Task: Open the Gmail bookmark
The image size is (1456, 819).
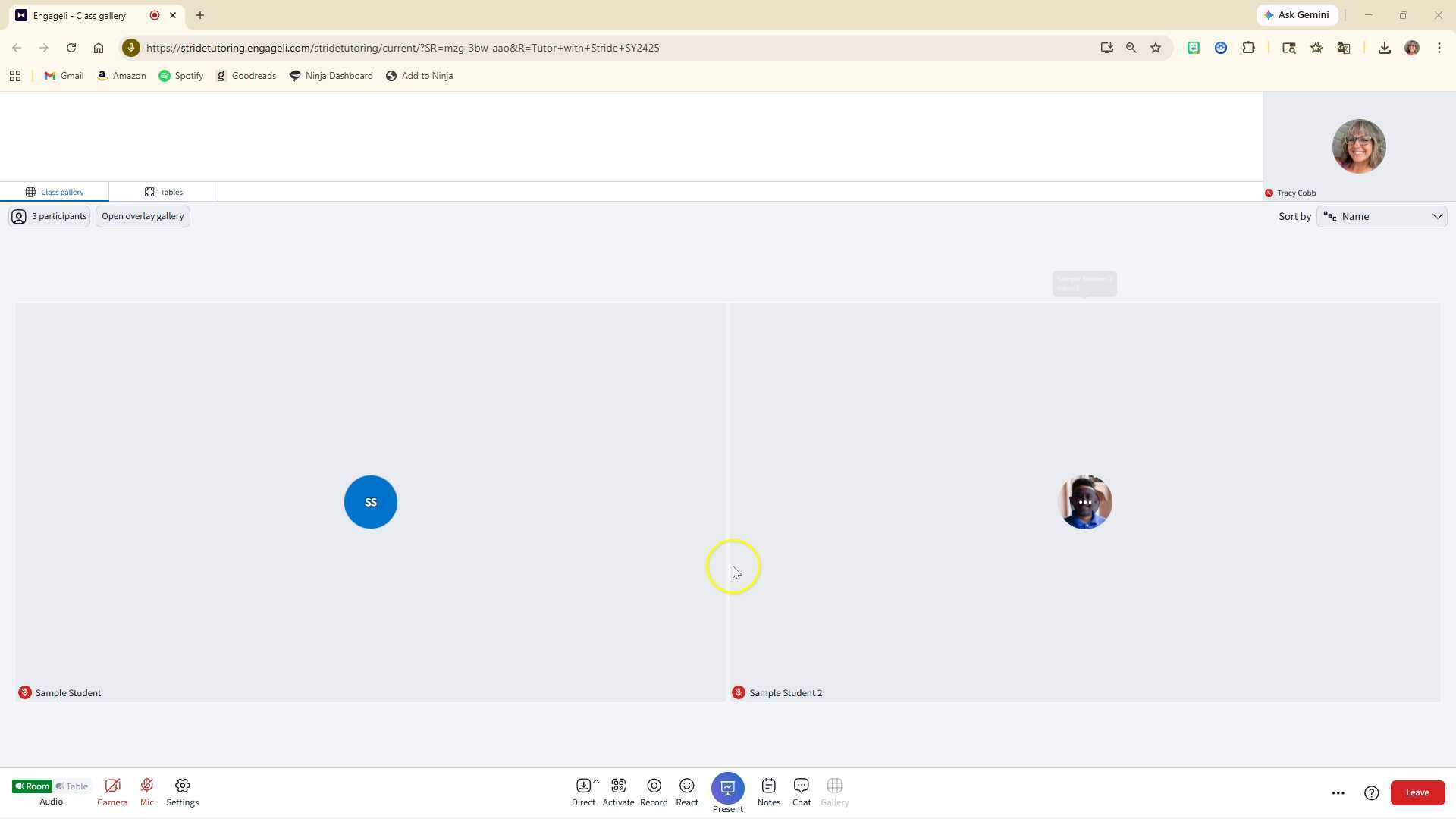Action: click(x=64, y=76)
